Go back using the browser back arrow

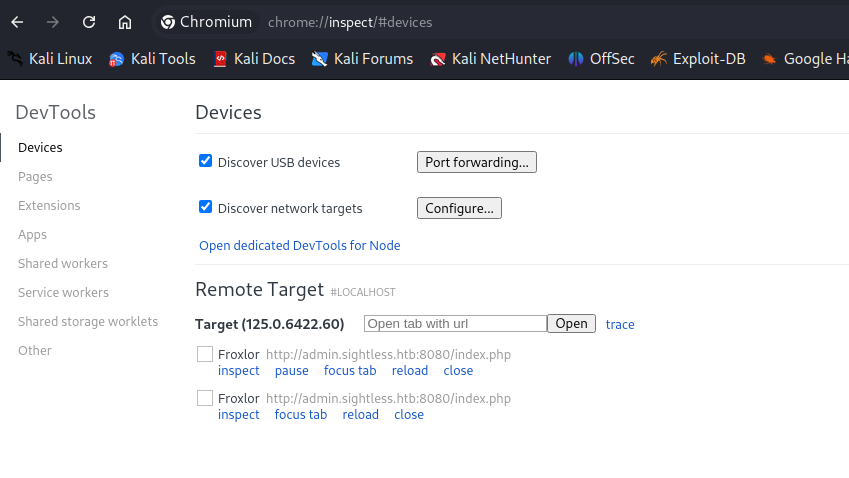17,22
